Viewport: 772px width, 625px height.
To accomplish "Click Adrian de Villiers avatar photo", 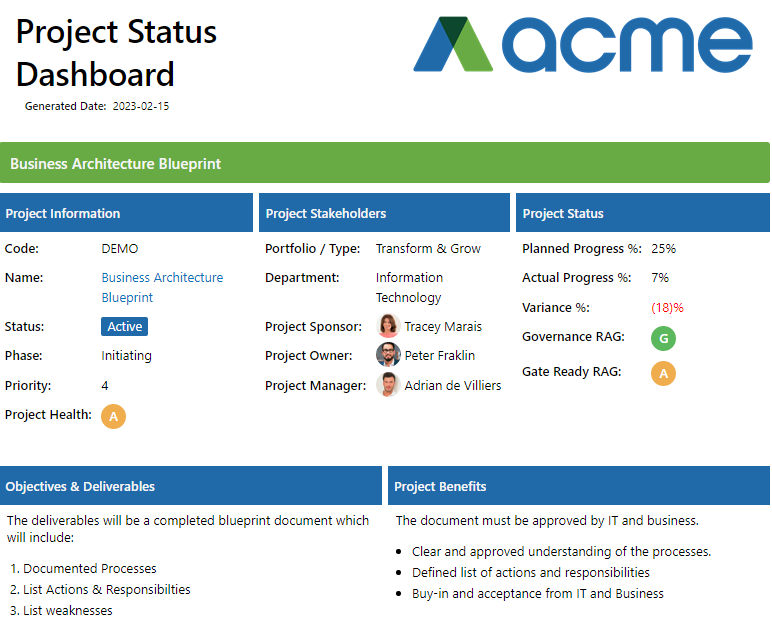I will (388, 385).
